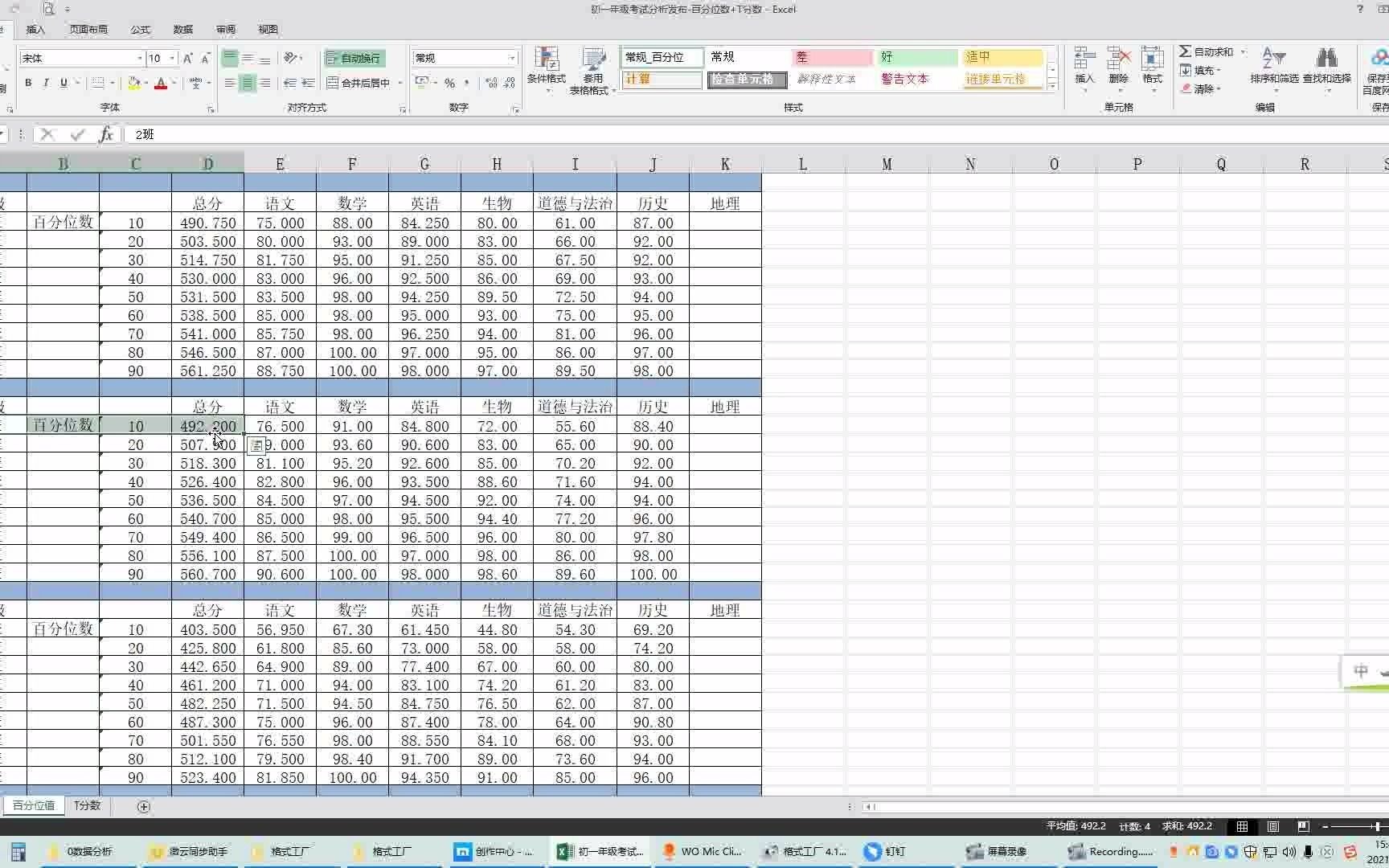Toggle bold formatting button
1389x868 pixels.
coord(28,83)
